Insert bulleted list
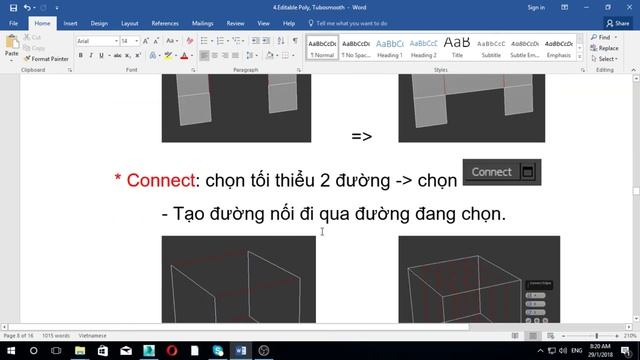The height and width of the screenshot is (360, 640). click(x=204, y=41)
